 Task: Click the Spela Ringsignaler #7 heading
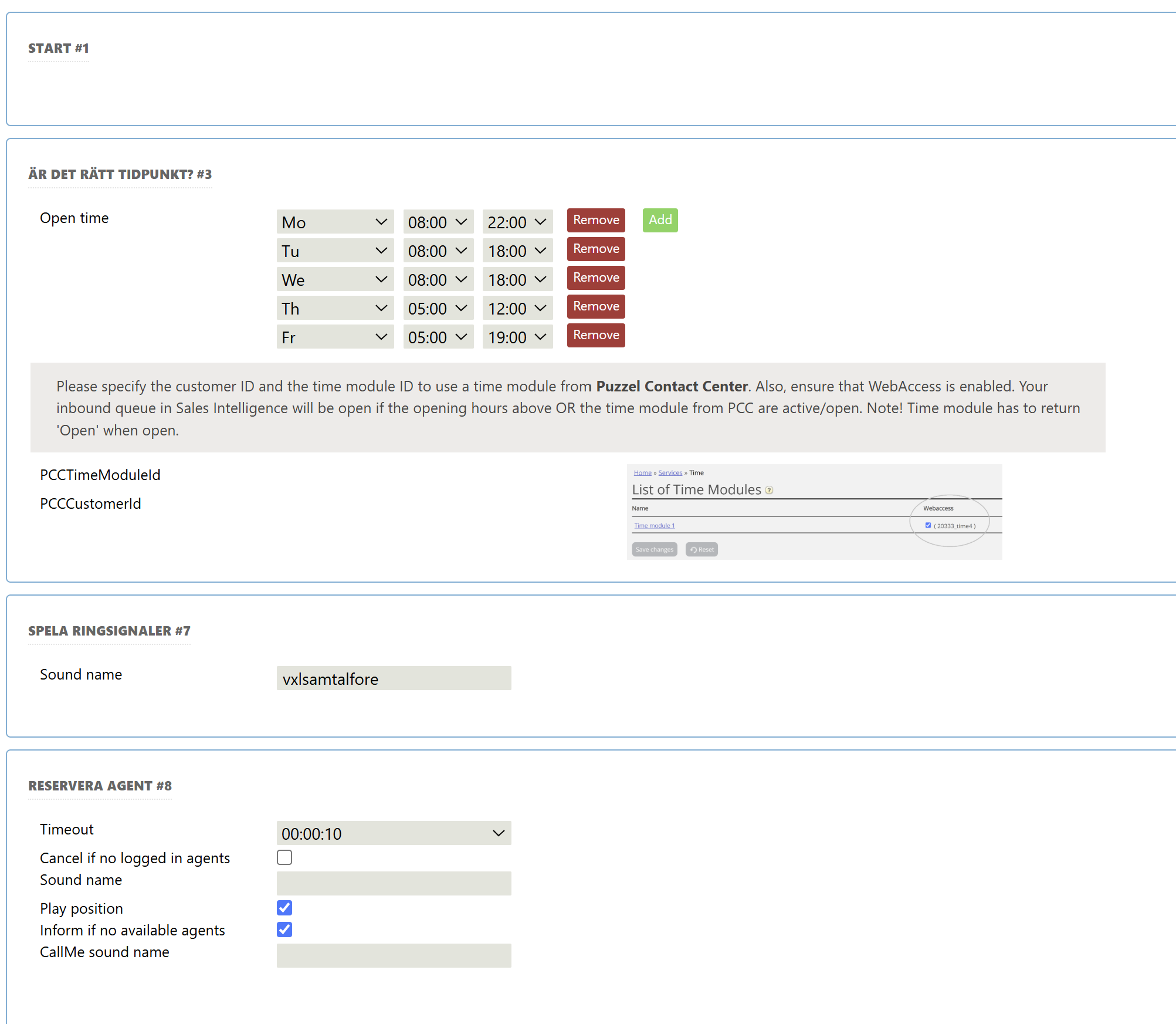pos(109,631)
